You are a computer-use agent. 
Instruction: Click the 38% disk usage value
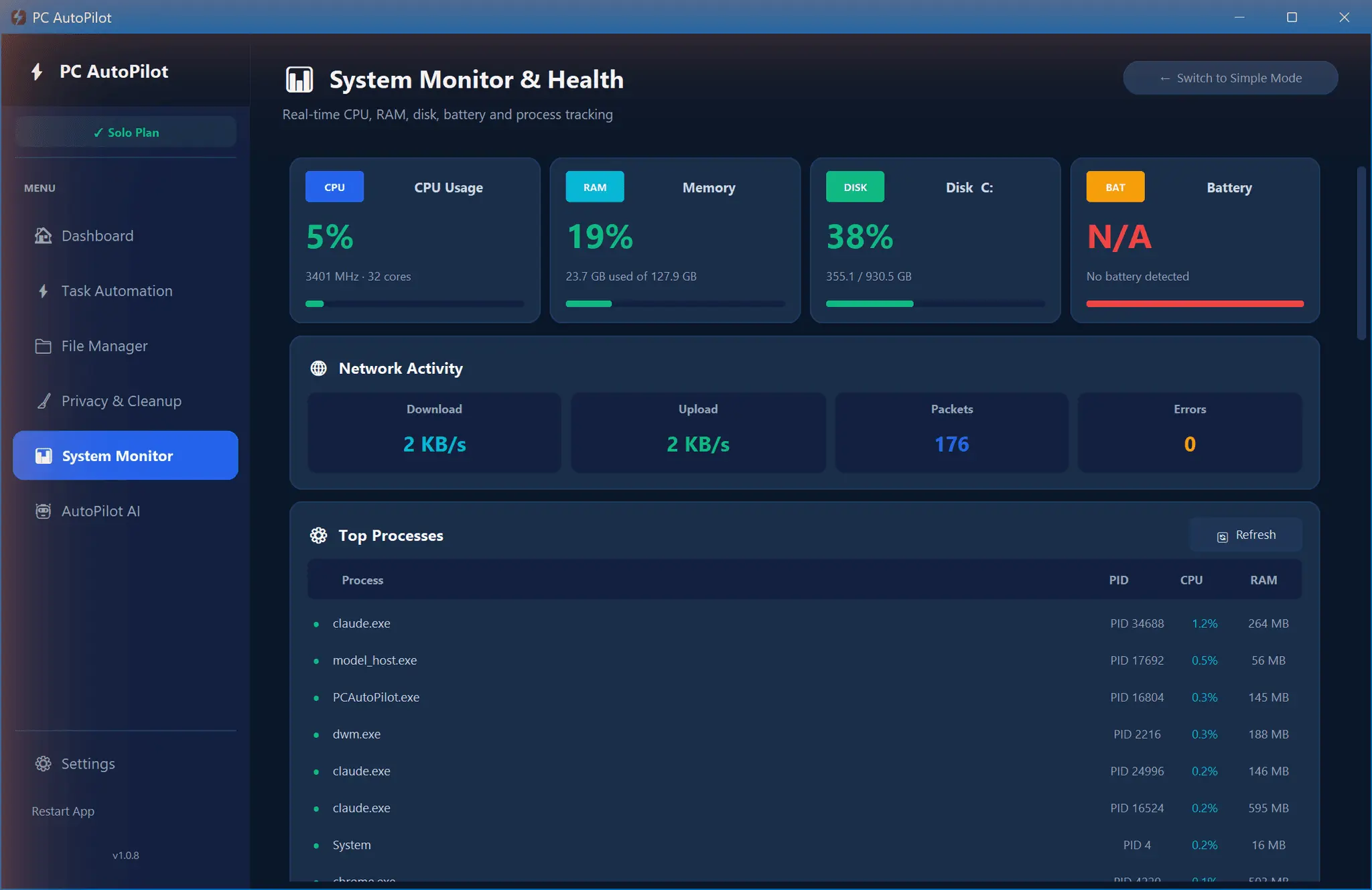coord(860,237)
